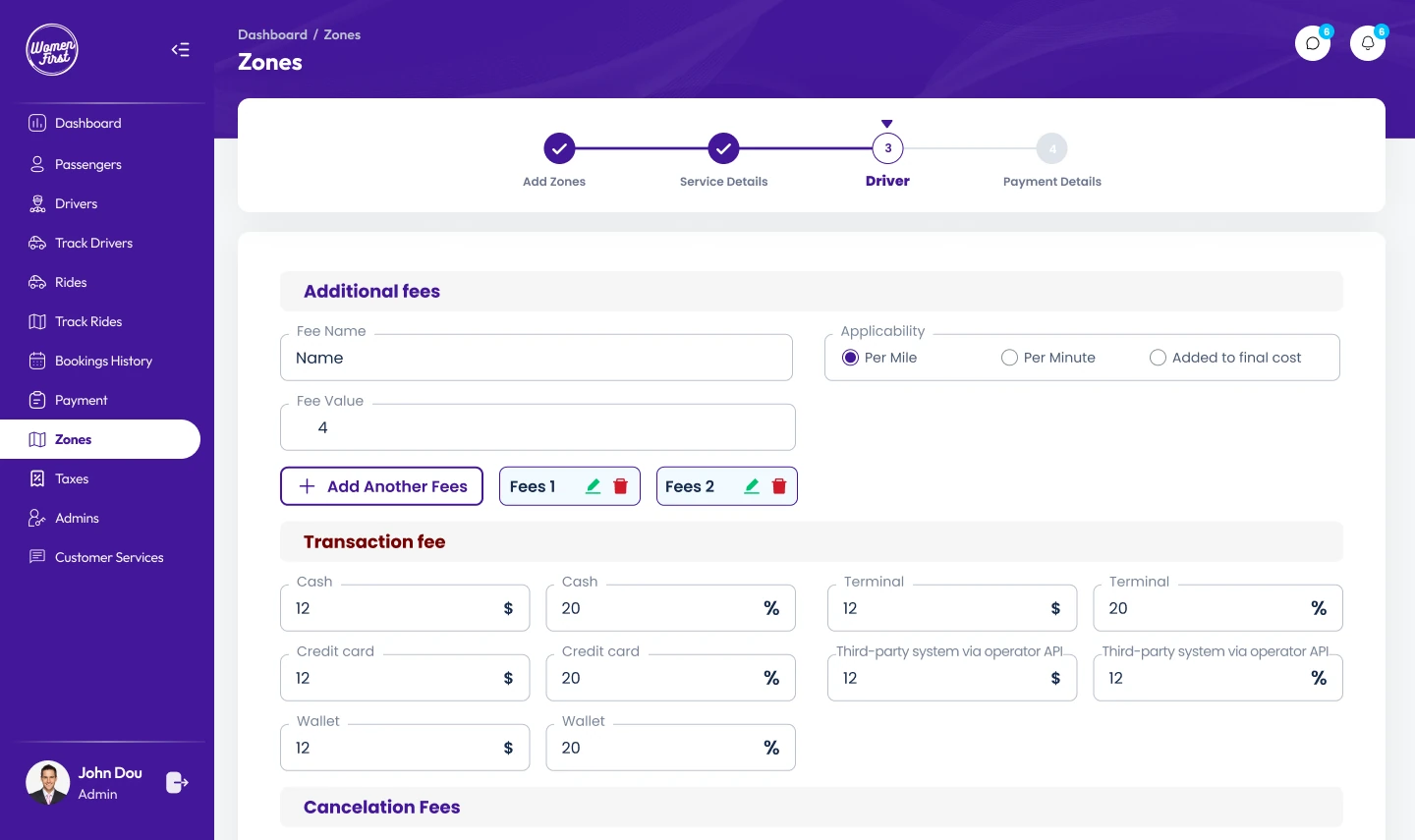Click the Dashboard breadcrumb link

(272, 34)
